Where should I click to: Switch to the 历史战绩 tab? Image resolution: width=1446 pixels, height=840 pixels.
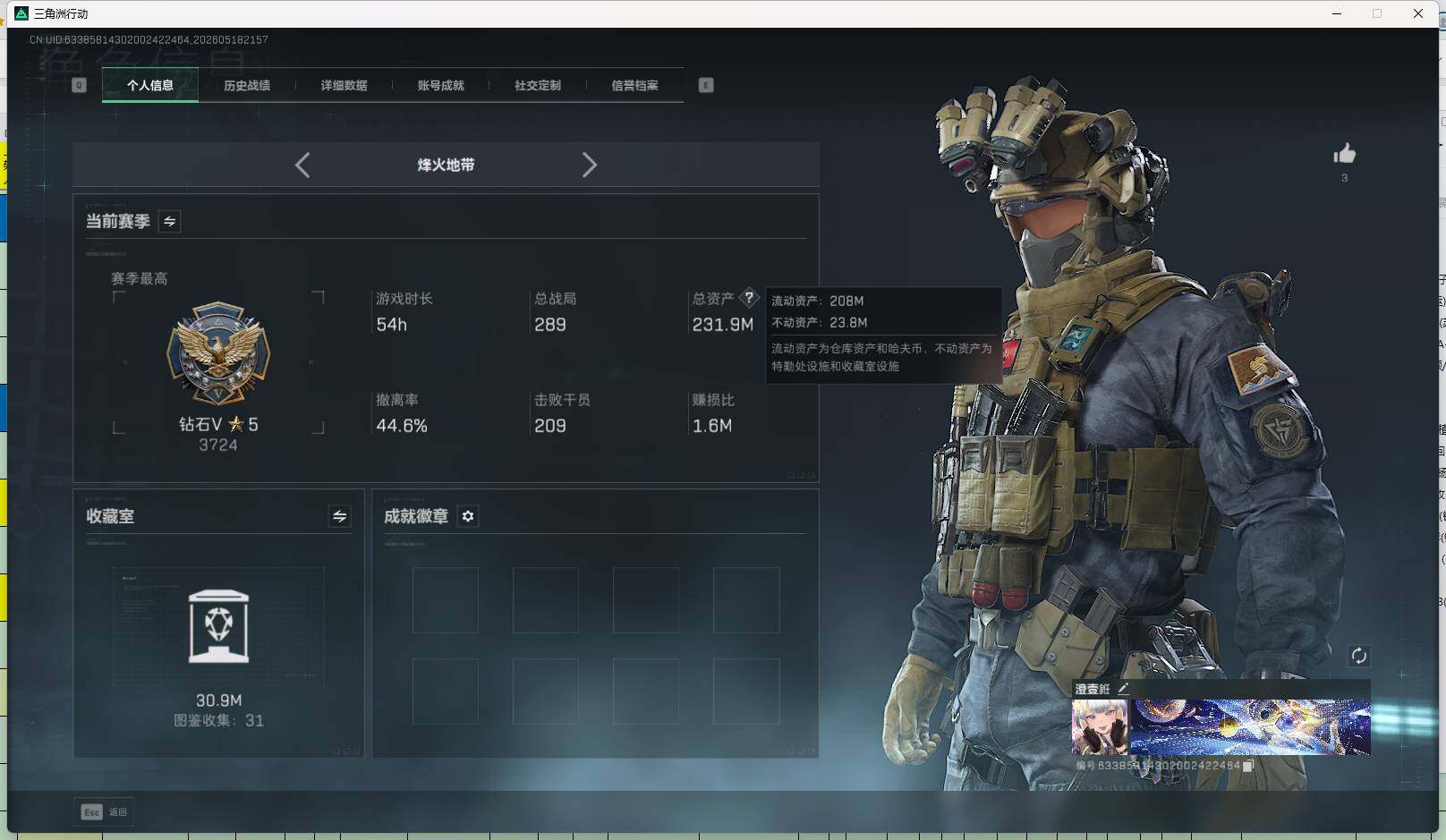[x=247, y=85]
